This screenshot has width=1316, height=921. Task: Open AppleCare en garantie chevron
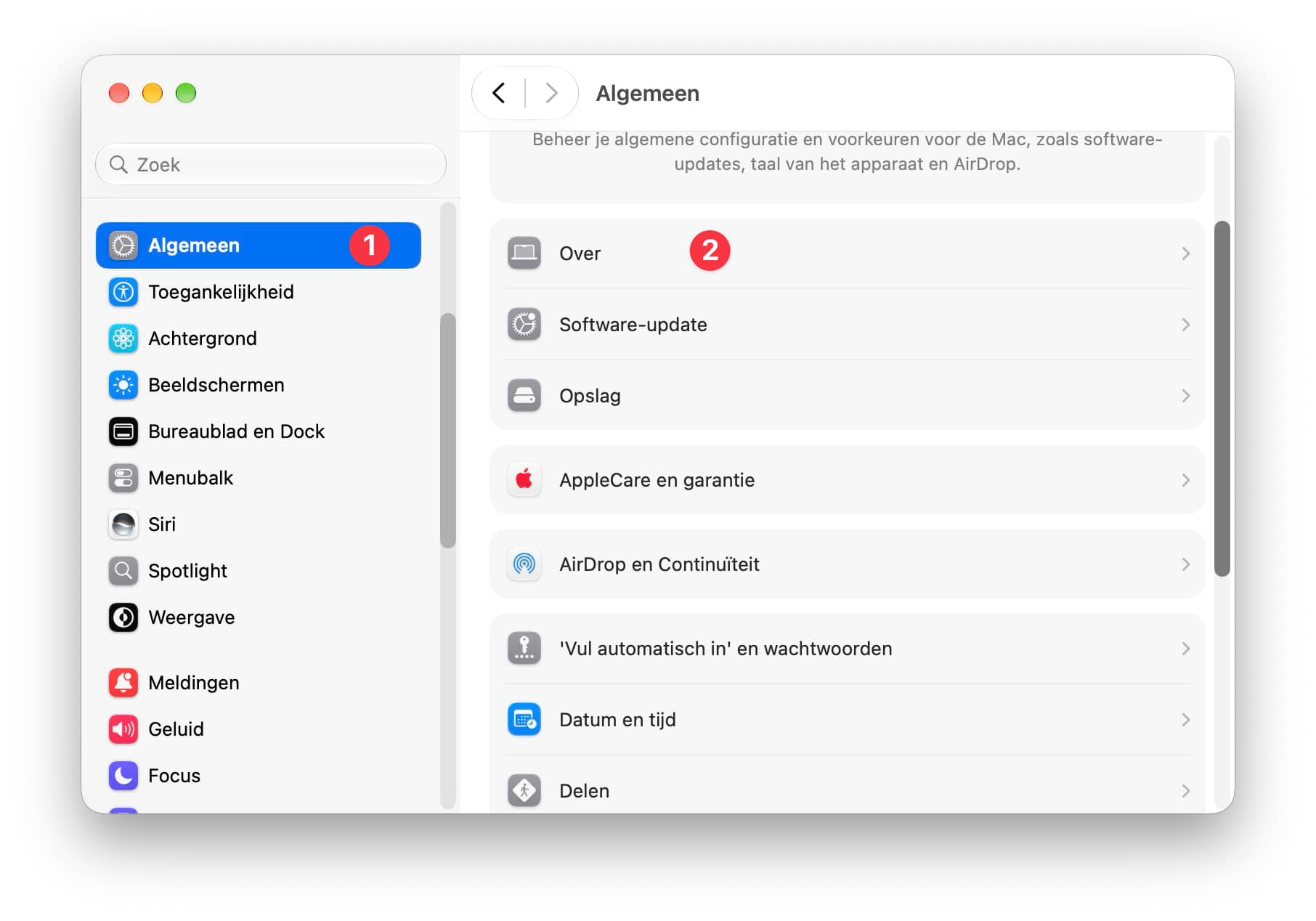[1185, 480]
